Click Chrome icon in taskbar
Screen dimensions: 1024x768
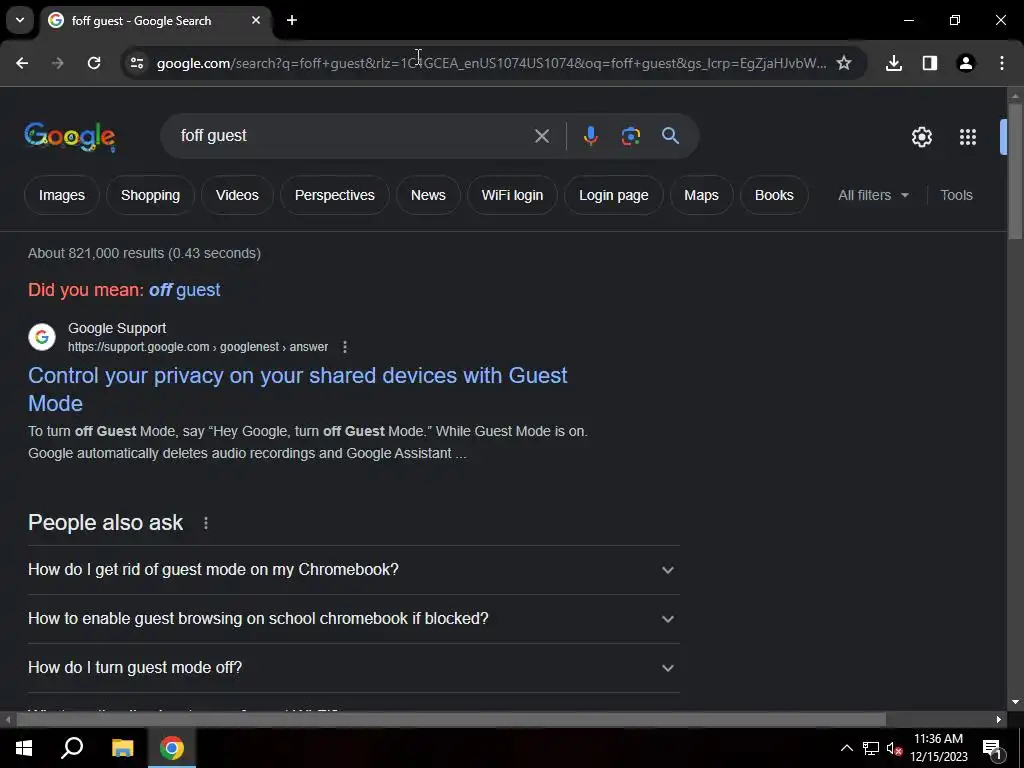[x=172, y=748]
